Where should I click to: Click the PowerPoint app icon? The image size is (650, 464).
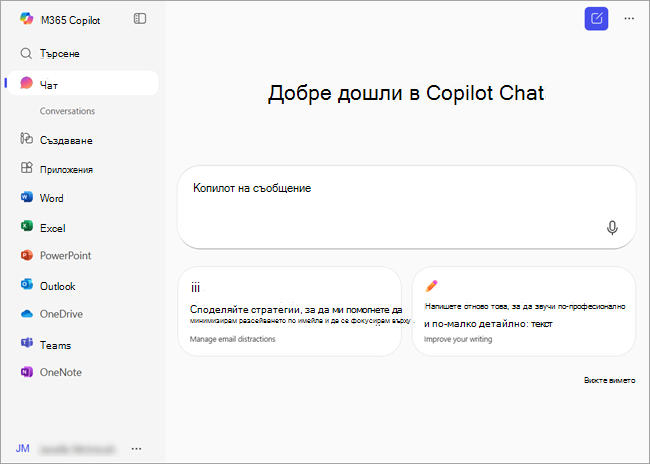tap(27, 255)
